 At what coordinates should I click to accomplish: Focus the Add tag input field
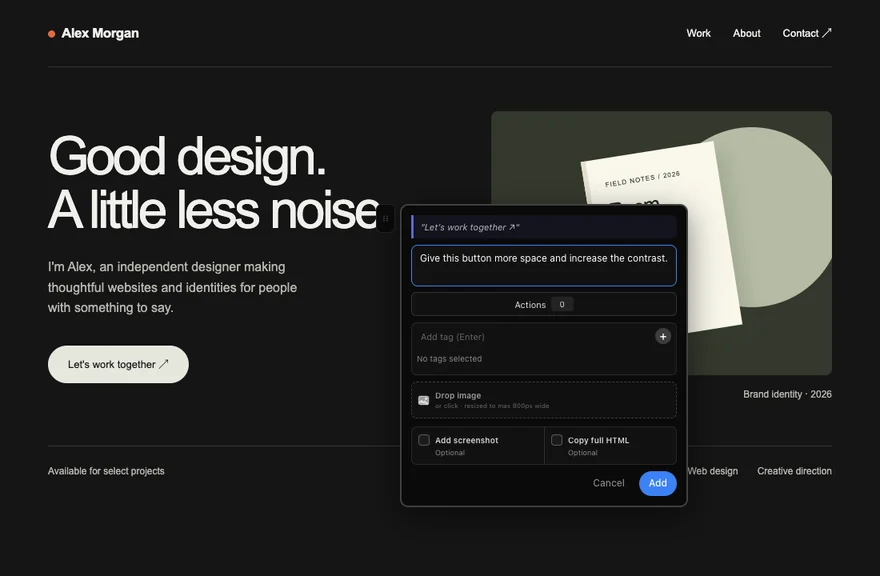point(533,337)
